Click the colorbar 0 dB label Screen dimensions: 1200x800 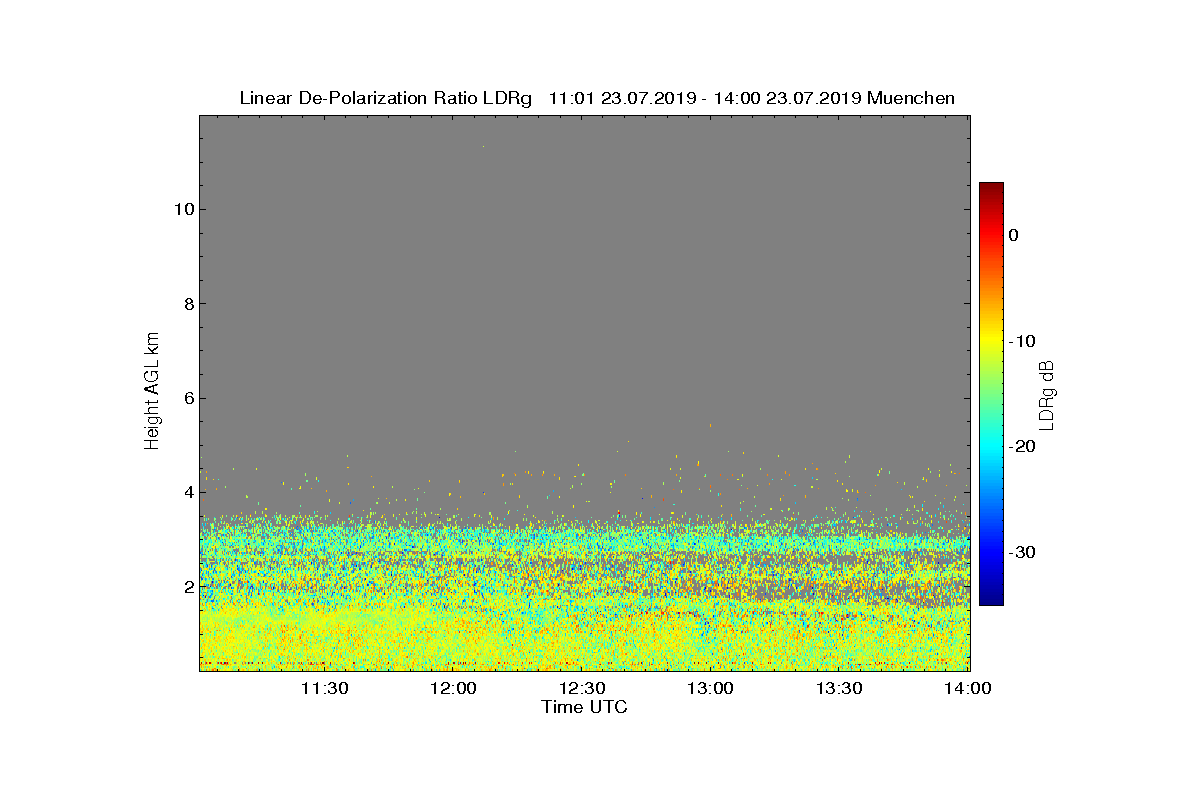point(1014,235)
